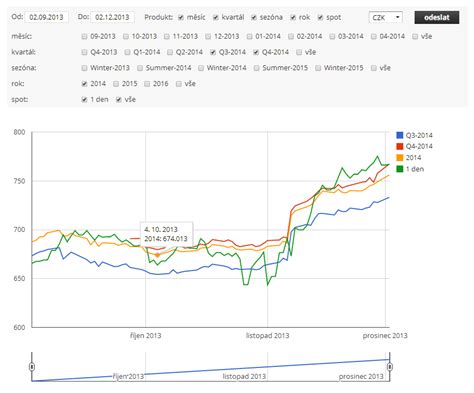Click the right range slider handle
Viewport: 474px width, 393px height.
coord(390,367)
